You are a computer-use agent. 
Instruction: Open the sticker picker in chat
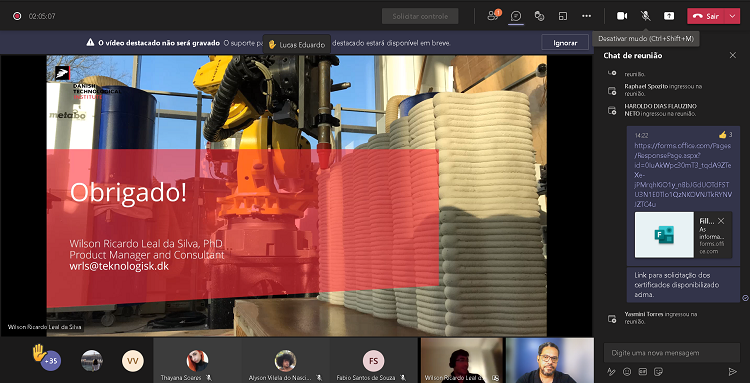(x=658, y=371)
